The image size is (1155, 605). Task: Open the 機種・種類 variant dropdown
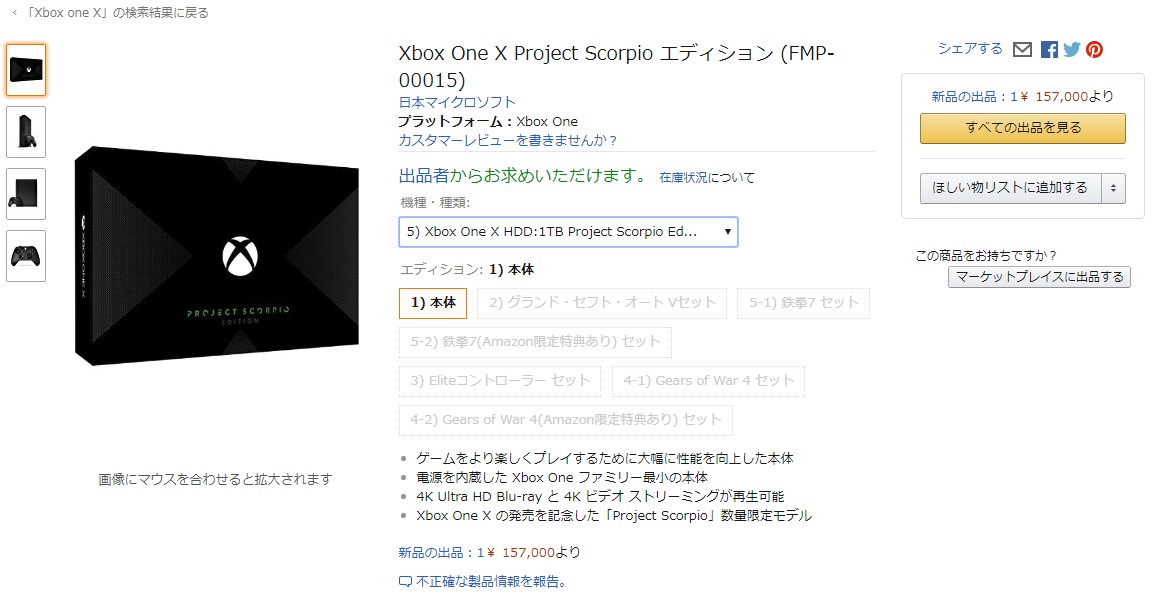pyautogui.click(x=568, y=232)
